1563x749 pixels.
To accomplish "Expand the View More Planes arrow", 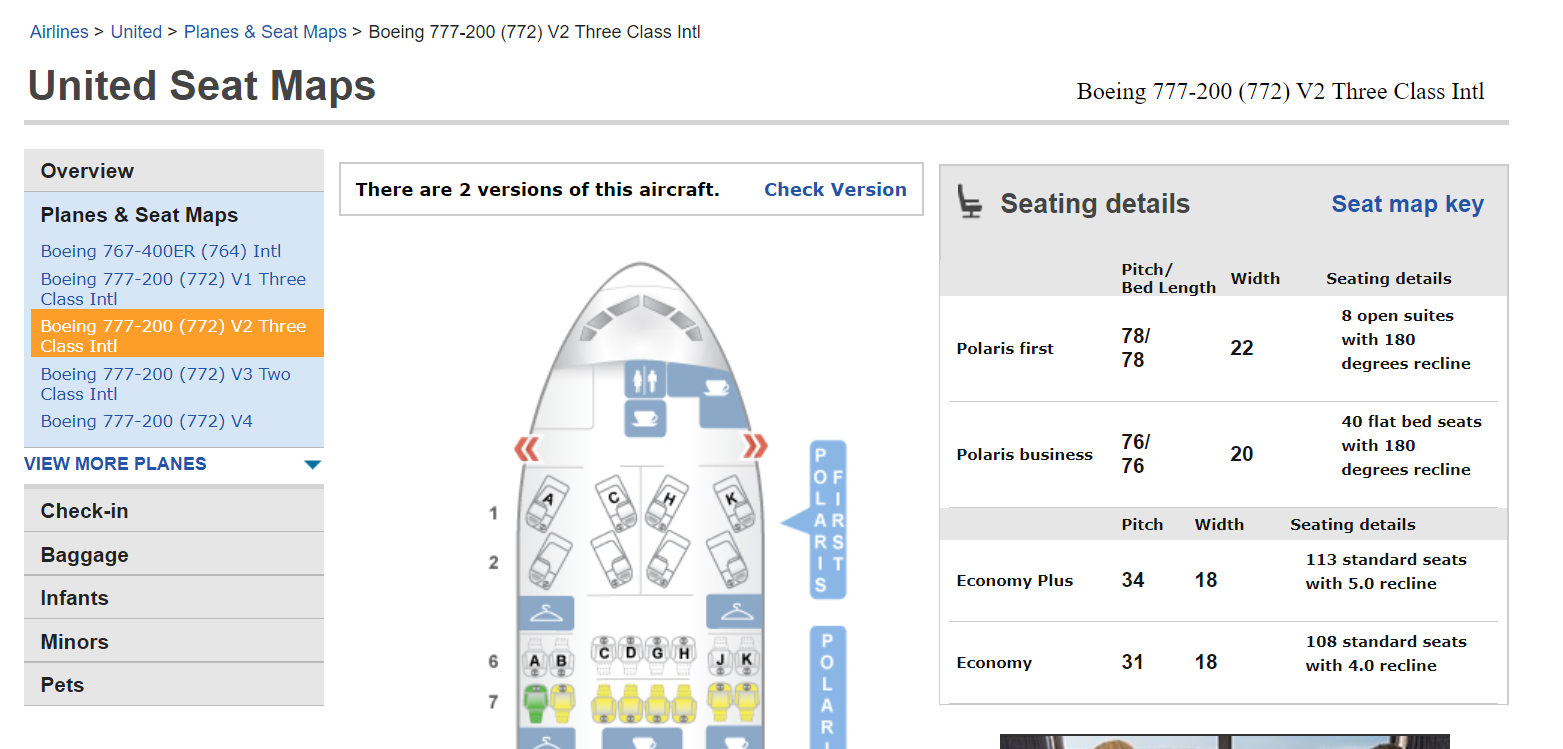I will [312, 464].
